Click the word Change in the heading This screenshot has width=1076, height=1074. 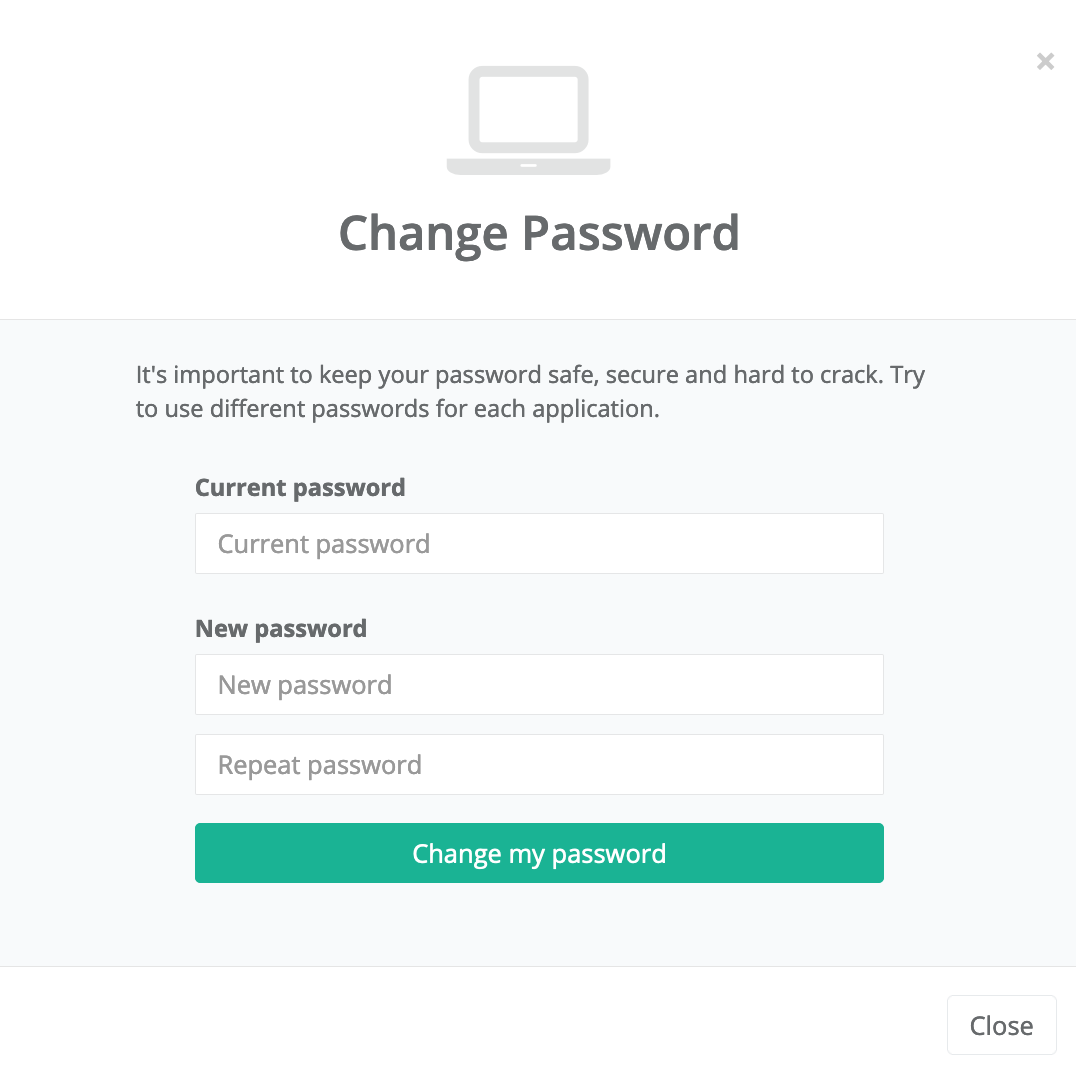[x=424, y=233]
